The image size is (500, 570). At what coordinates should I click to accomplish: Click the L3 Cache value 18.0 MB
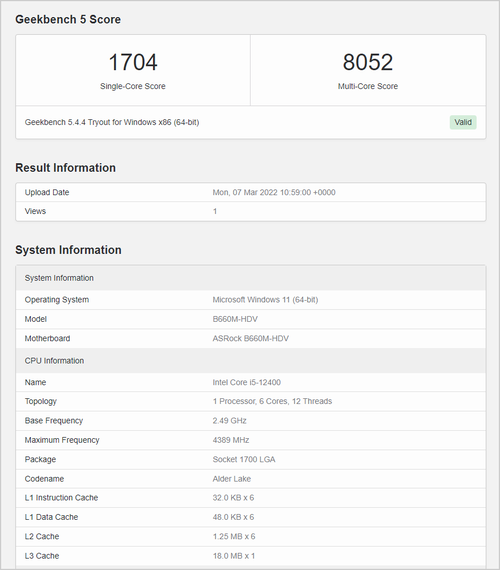click(233, 556)
